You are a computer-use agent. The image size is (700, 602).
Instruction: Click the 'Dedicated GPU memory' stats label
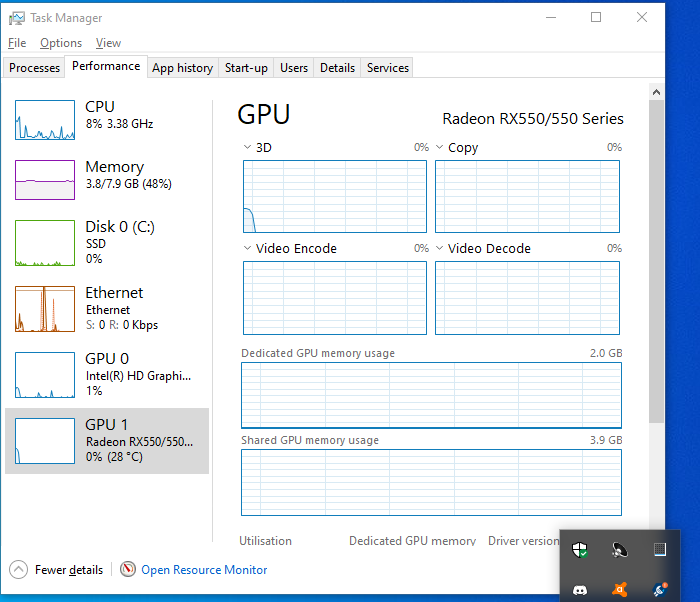coord(412,541)
